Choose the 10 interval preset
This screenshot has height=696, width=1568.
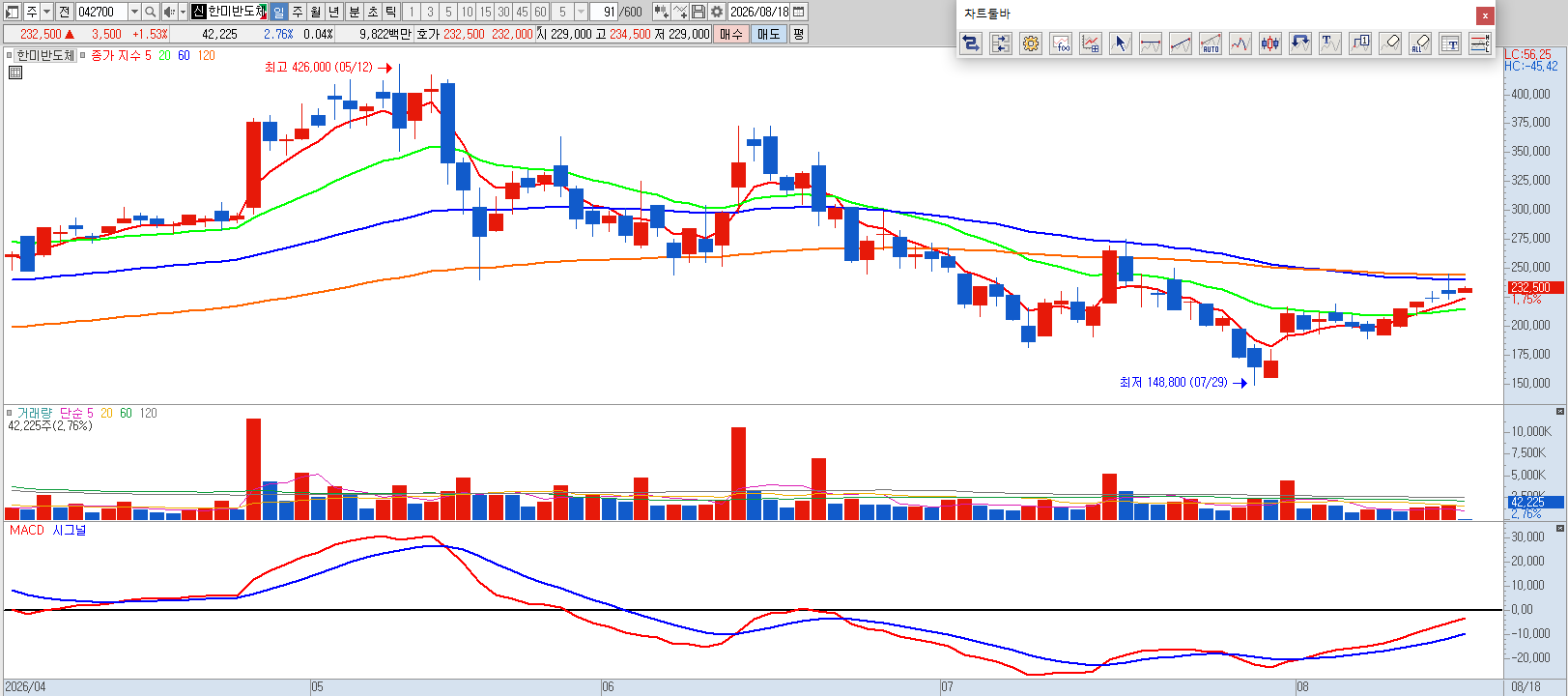pos(467,12)
